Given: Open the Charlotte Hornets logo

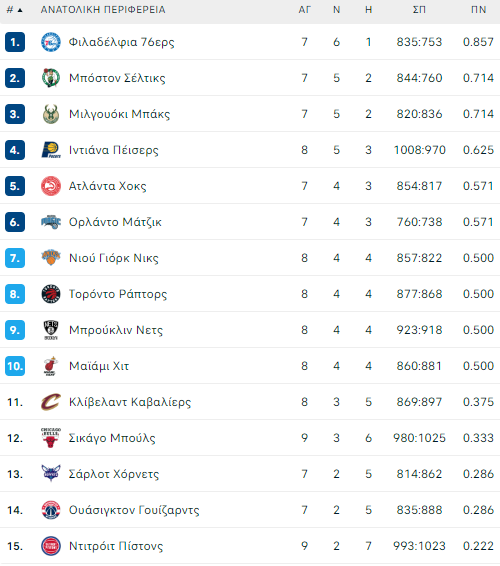Looking at the screenshot, I should 51,474.
